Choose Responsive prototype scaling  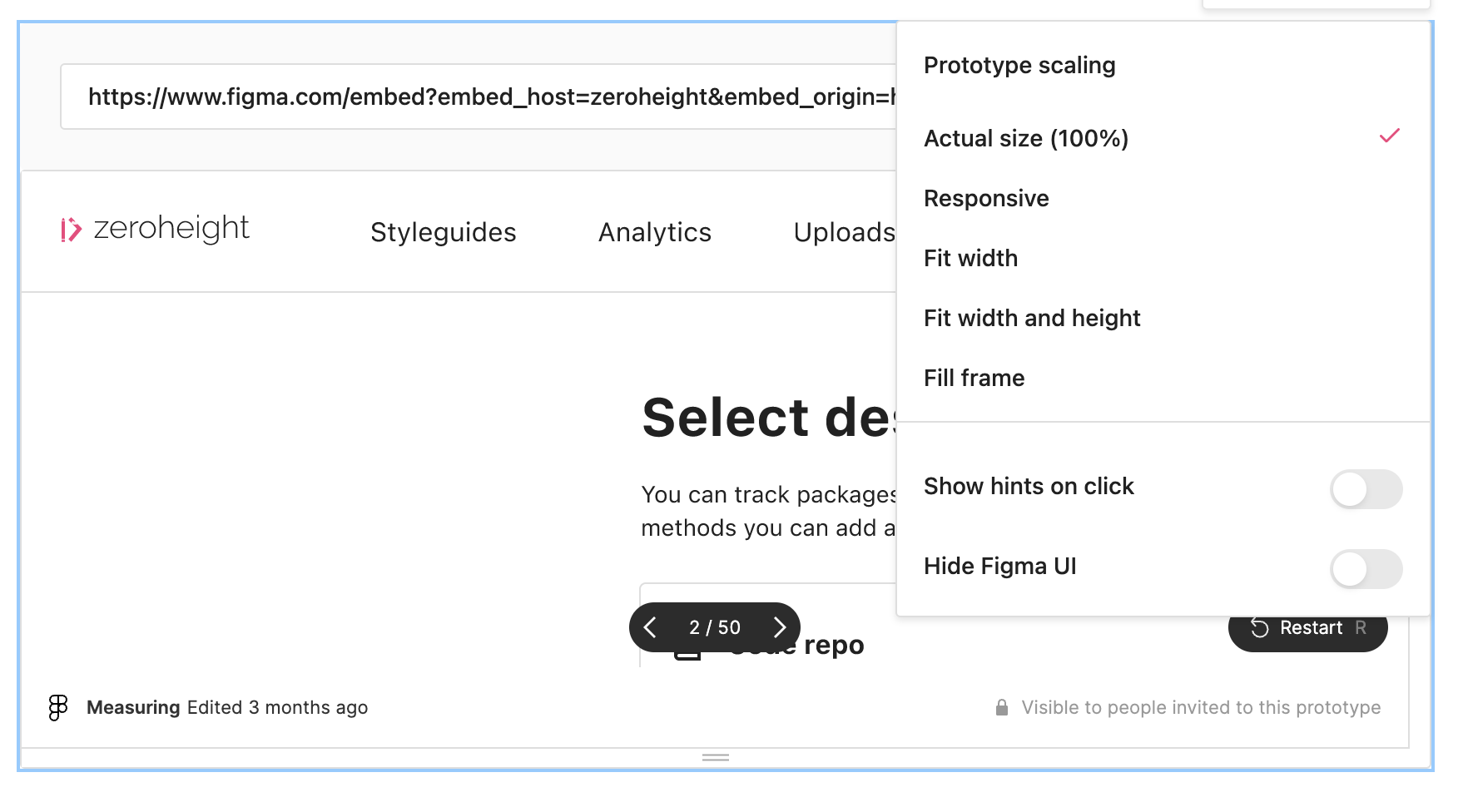[x=985, y=198]
